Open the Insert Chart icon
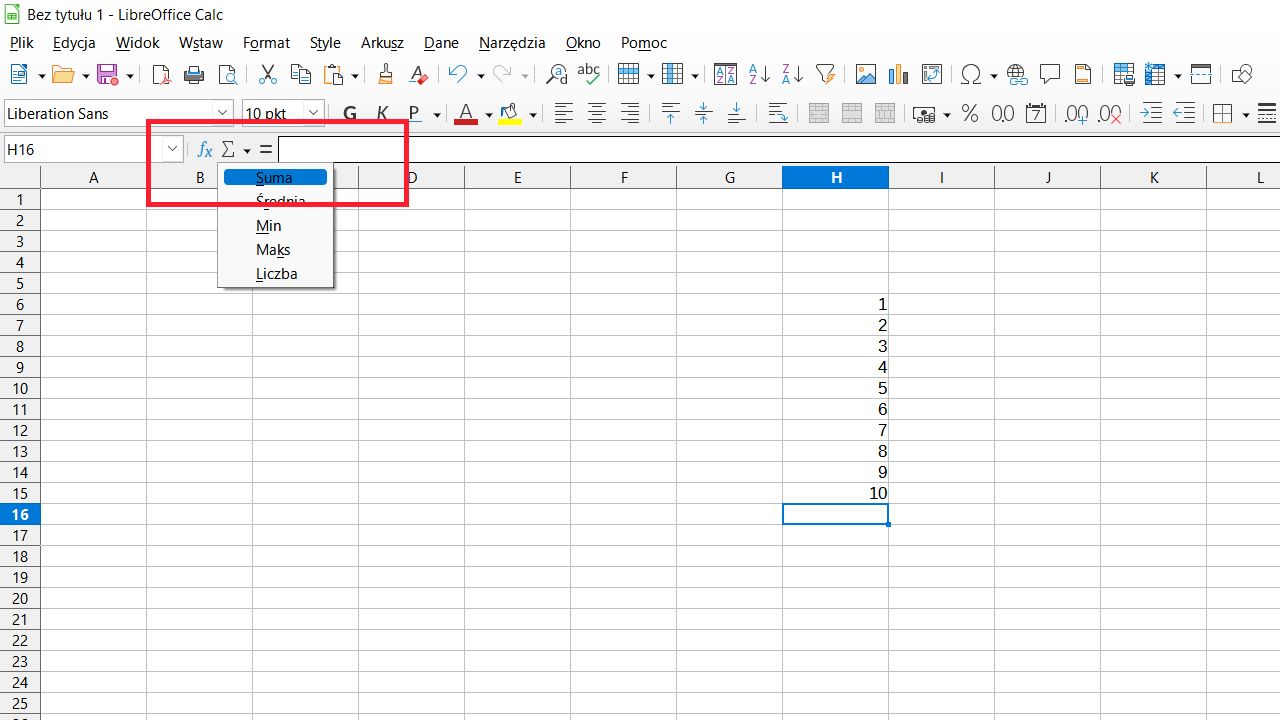 [x=897, y=74]
